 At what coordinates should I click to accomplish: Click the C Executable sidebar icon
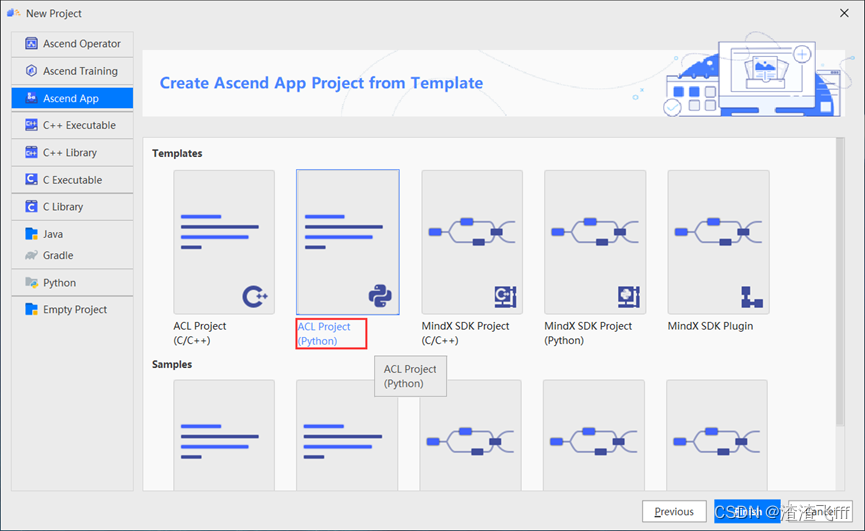point(31,180)
